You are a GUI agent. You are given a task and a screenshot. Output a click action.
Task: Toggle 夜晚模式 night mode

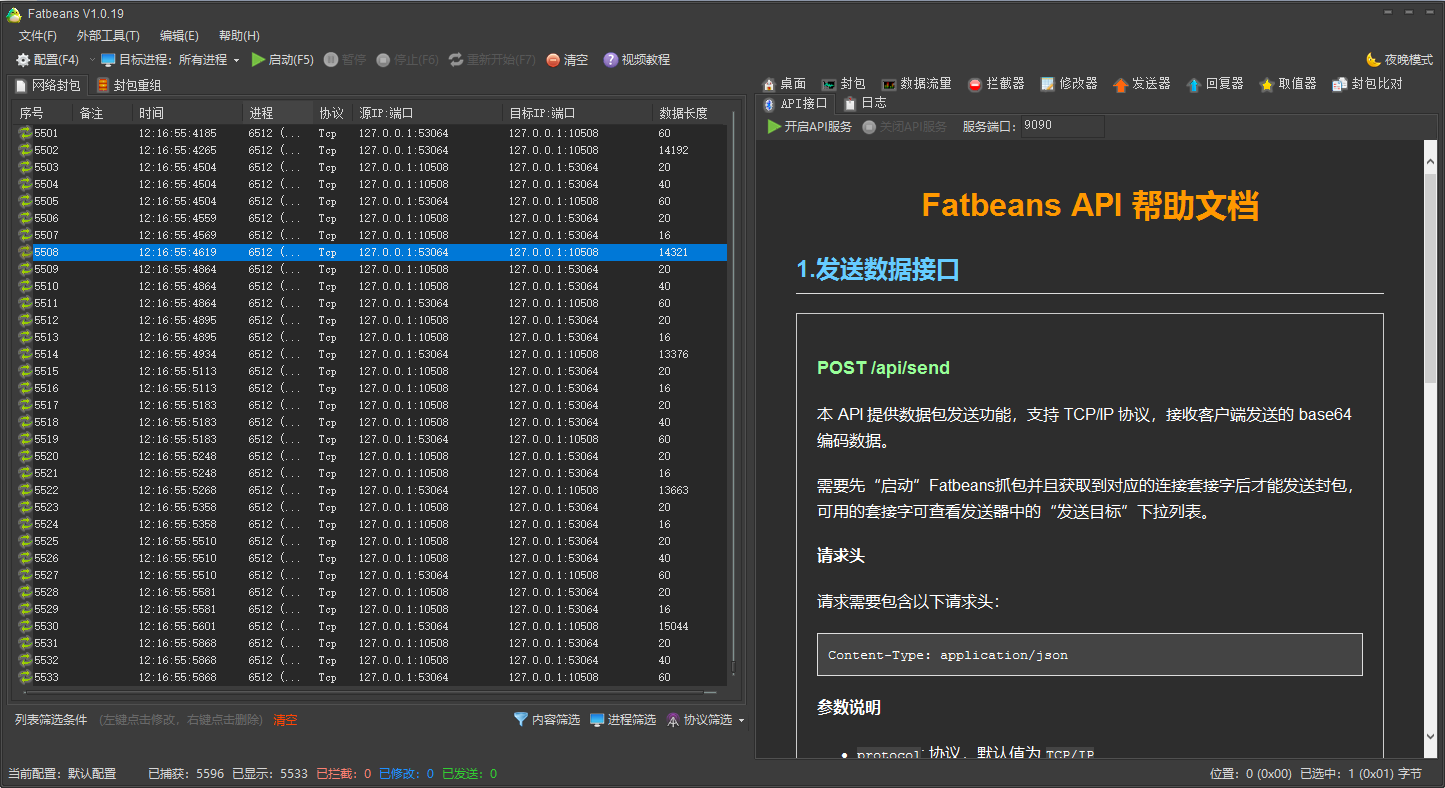[x=1397, y=58]
